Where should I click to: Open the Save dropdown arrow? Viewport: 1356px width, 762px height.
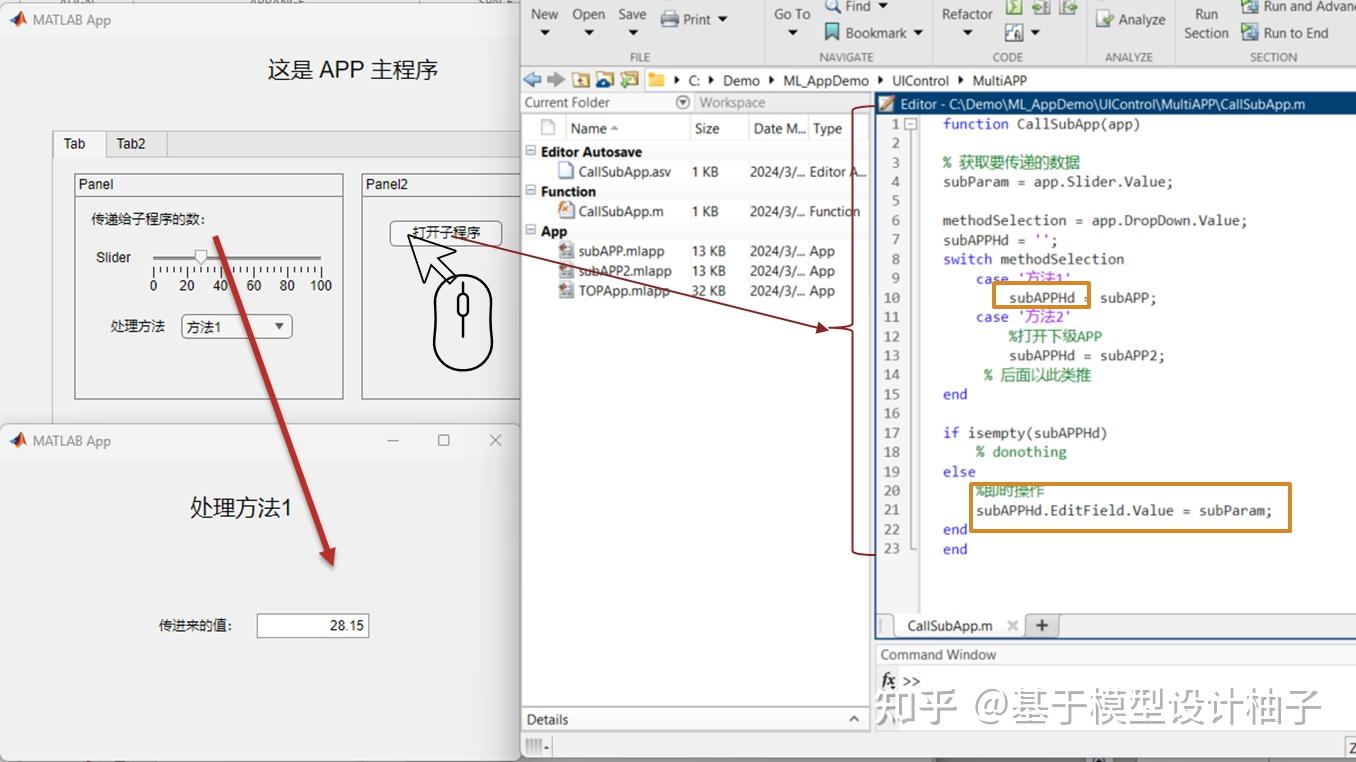(632, 32)
